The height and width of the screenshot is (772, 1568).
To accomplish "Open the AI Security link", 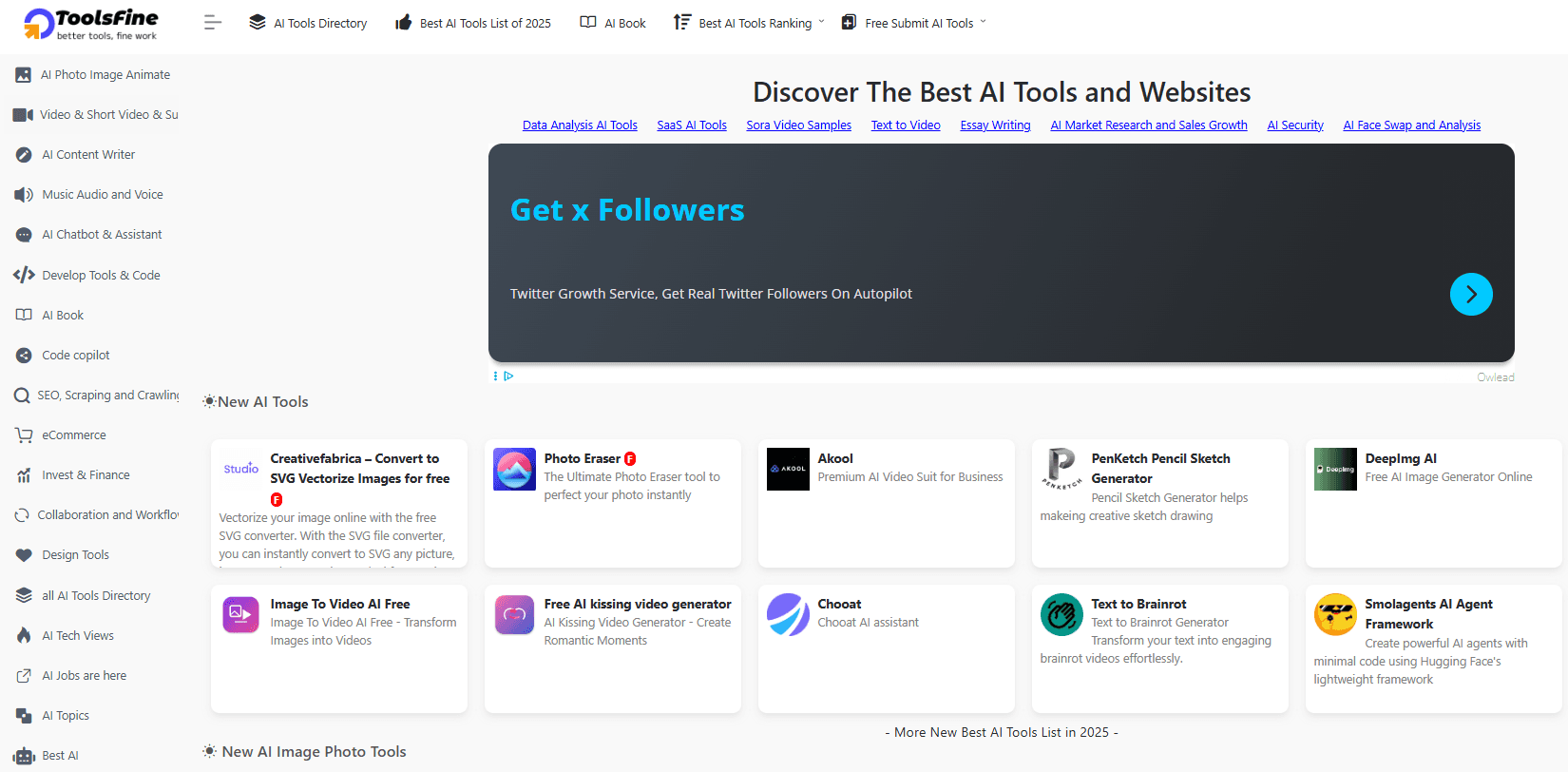I will point(1295,125).
